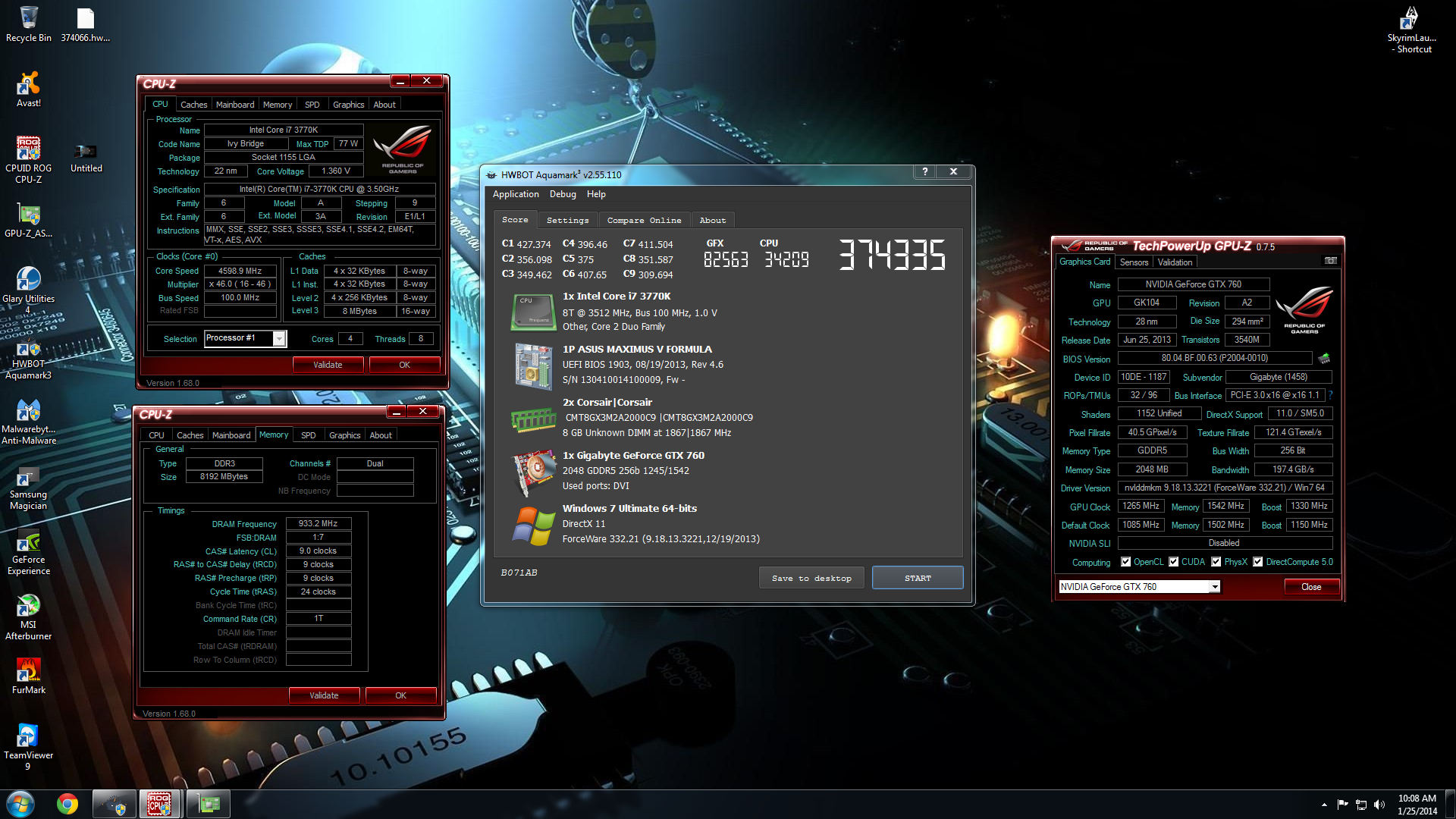Click OK in bottom CPU-Z Memory window
1456x819 pixels.
pos(400,695)
